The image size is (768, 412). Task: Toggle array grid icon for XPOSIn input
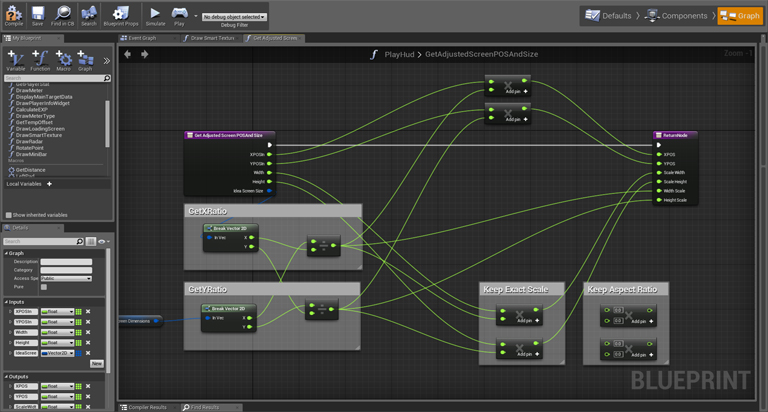click(78, 312)
